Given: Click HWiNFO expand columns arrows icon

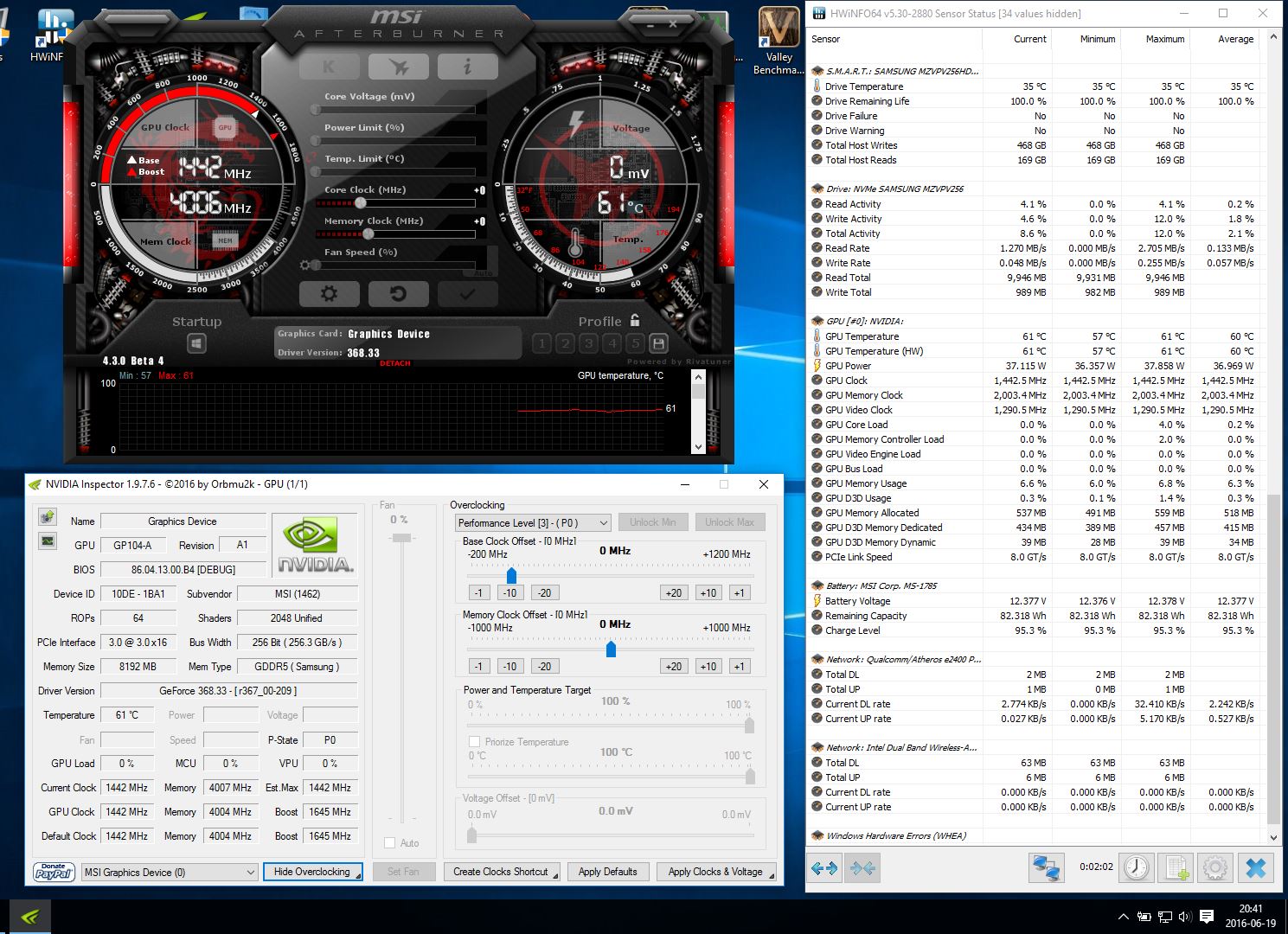Looking at the screenshot, I should pyautogui.click(x=824, y=867).
